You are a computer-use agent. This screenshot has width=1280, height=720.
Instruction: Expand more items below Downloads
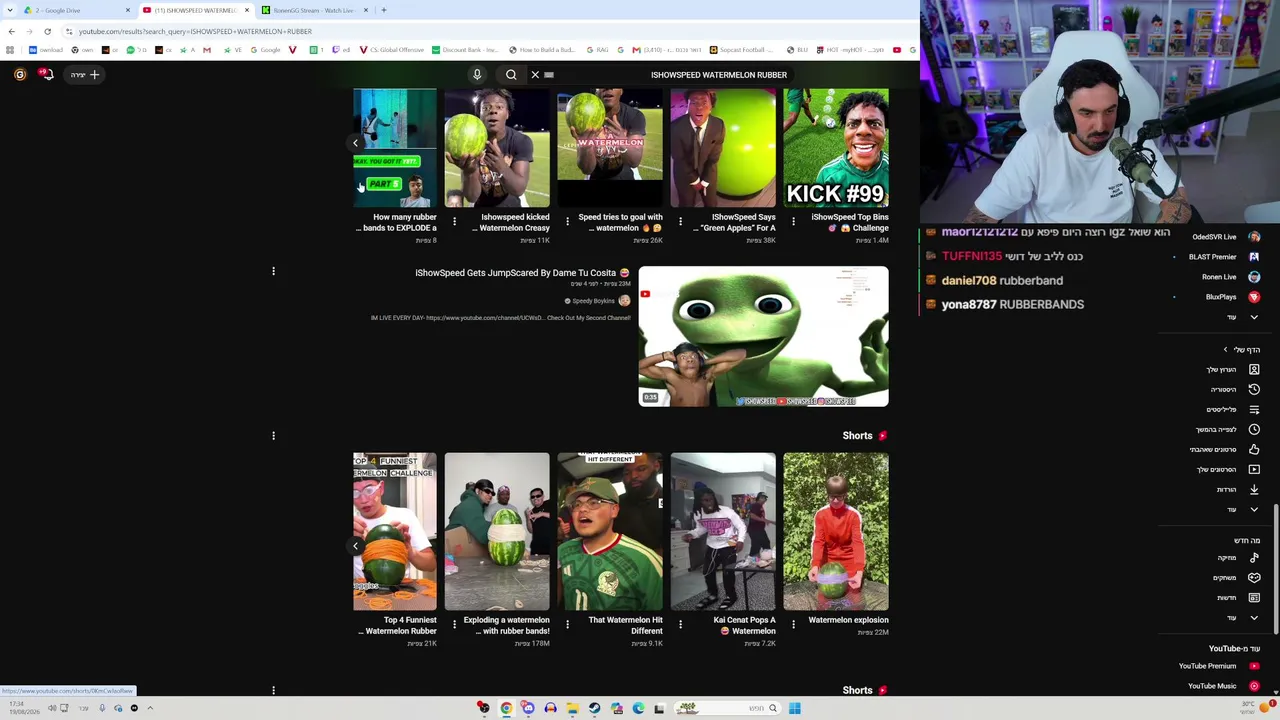click(1242, 509)
